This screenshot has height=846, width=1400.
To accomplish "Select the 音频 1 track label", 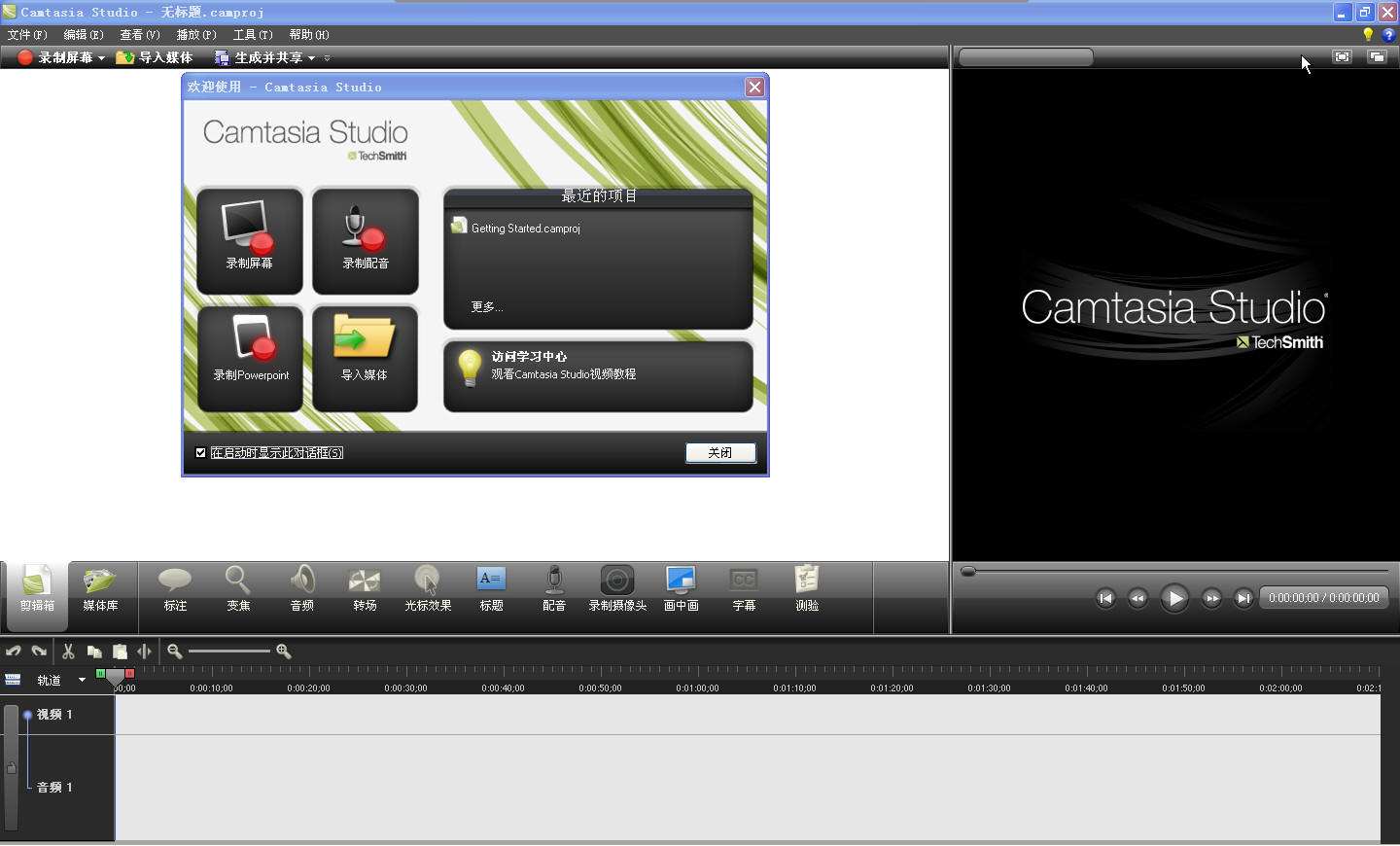I will 54,788.
